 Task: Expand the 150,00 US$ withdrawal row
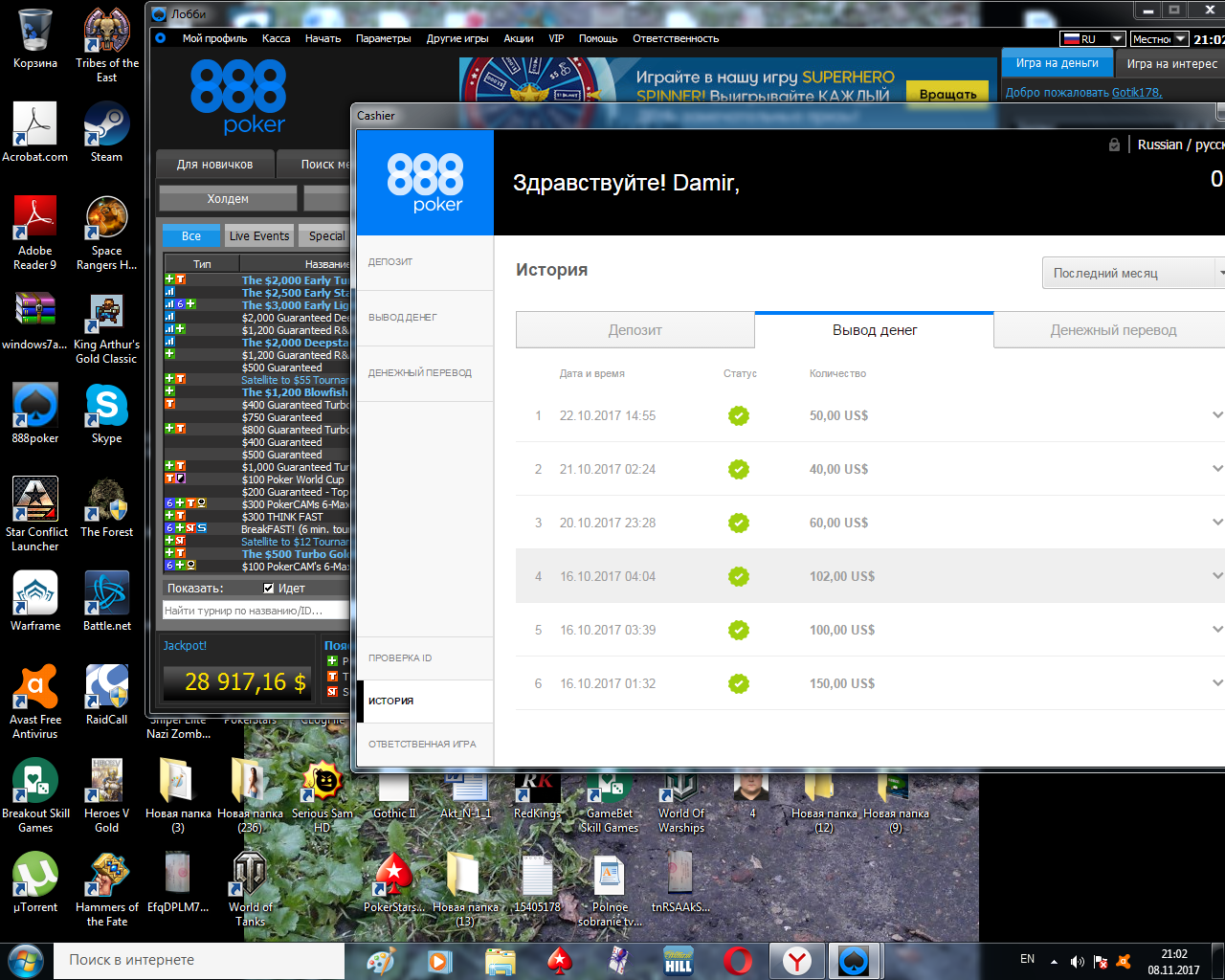tap(1217, 683)
